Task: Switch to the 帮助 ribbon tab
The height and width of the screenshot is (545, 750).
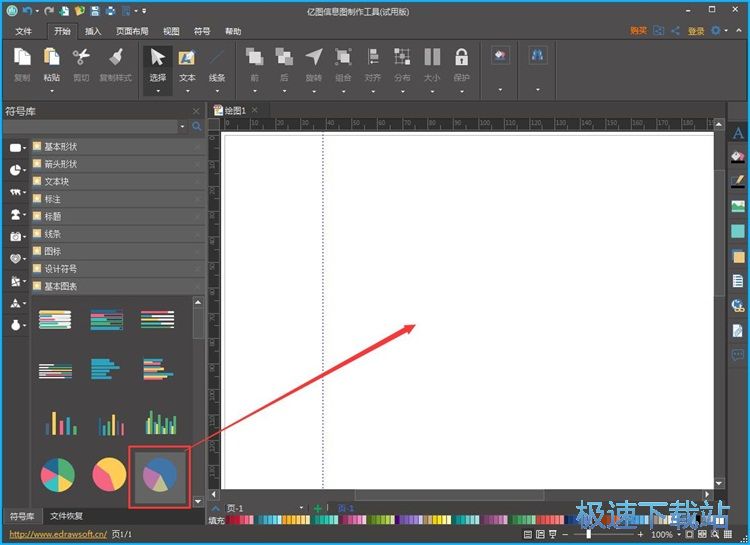Action: pos(233,31)
